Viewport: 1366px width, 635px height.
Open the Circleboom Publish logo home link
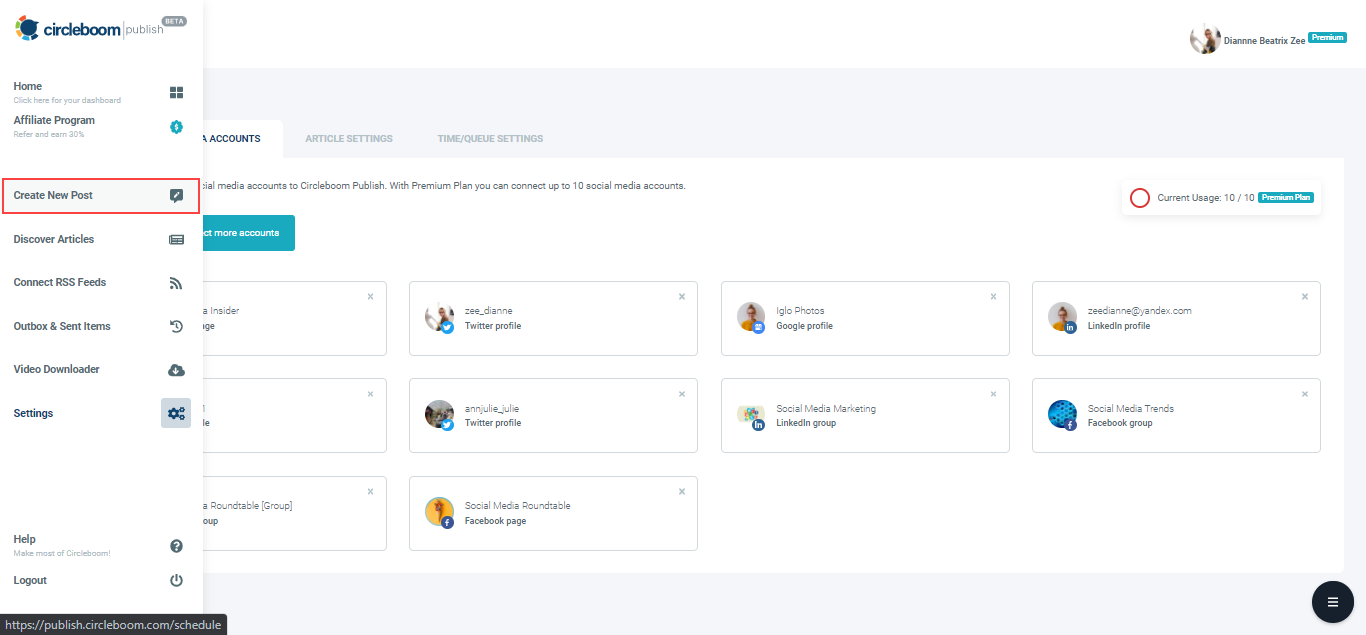tap(100, 28)
